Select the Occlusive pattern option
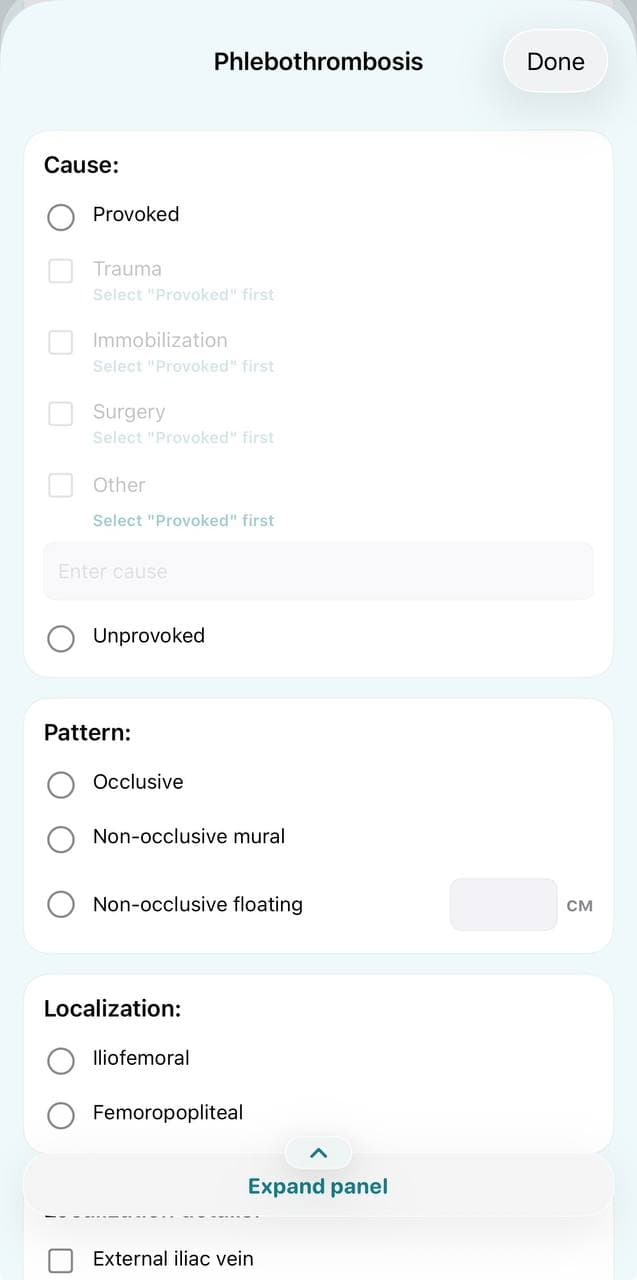637x1280 pixels. pos(61,785)
